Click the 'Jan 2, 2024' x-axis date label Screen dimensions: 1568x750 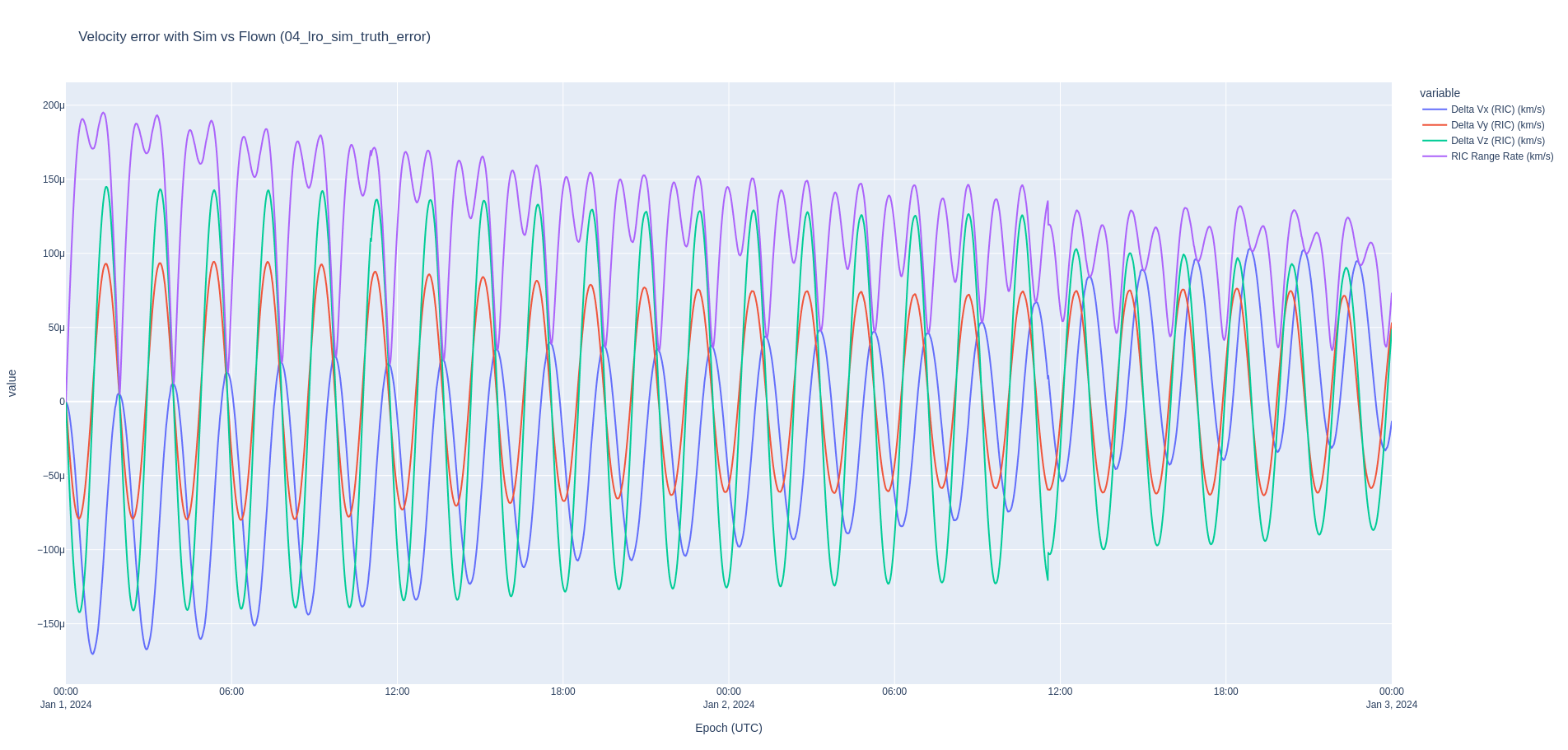(x=729, y=705)
